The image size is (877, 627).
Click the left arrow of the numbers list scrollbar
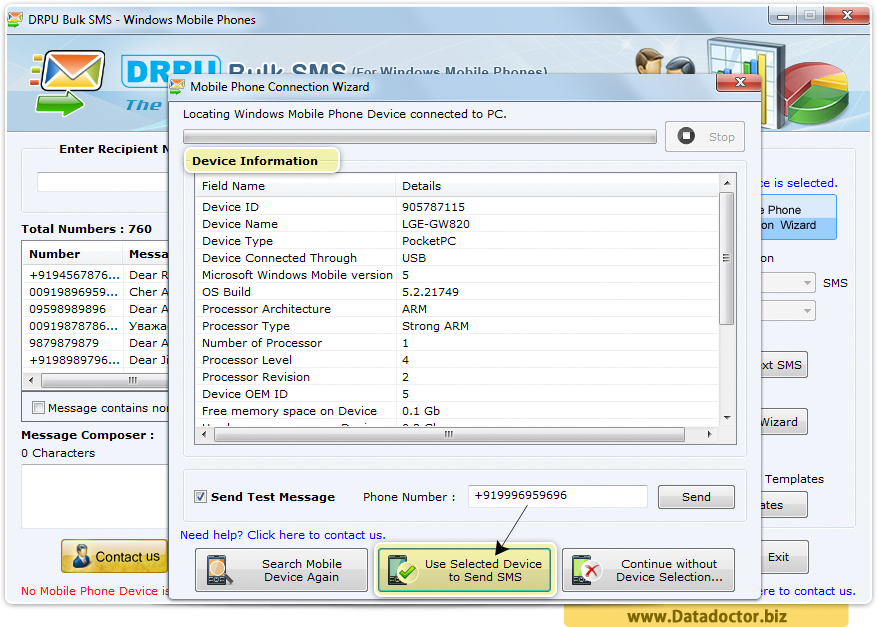[x=31, y=380]
